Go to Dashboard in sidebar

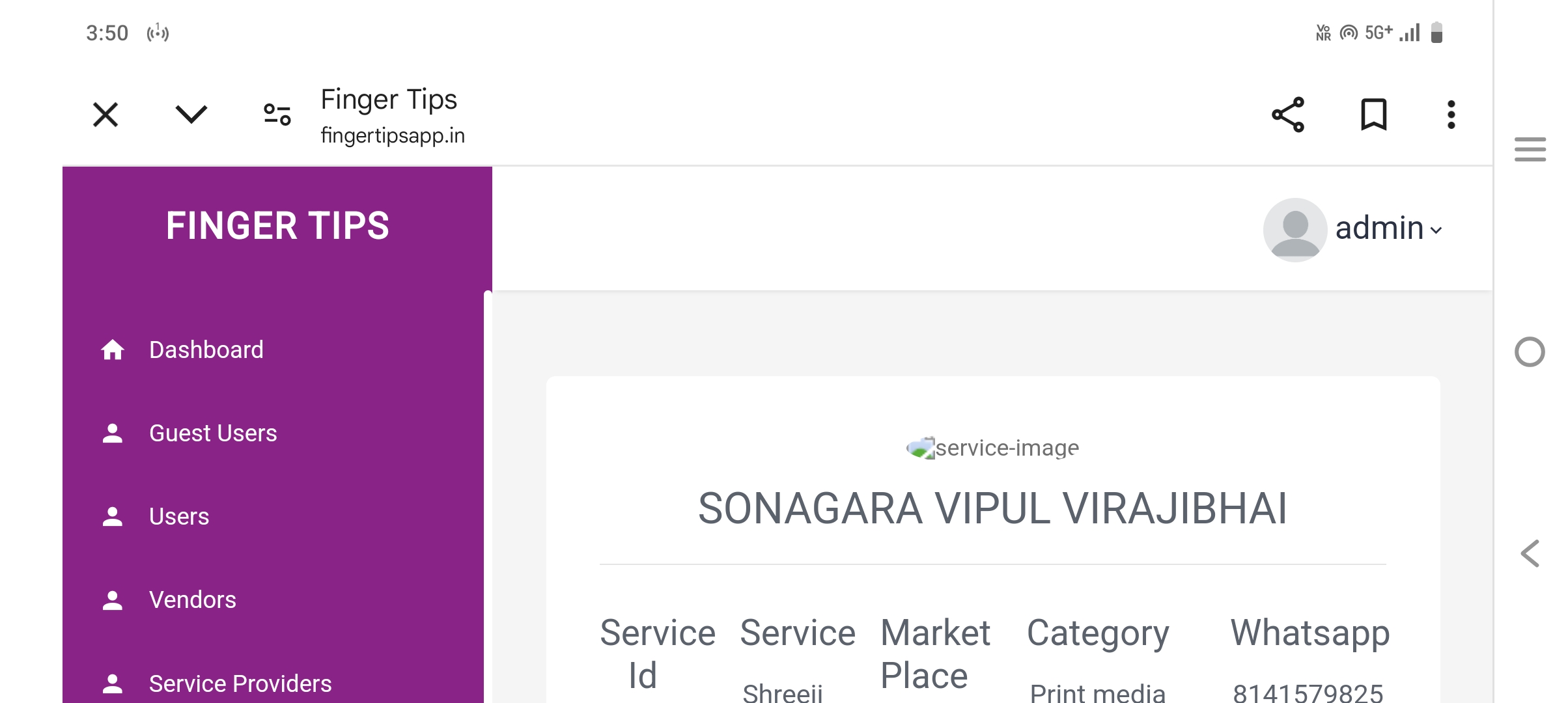click(206, 350)
